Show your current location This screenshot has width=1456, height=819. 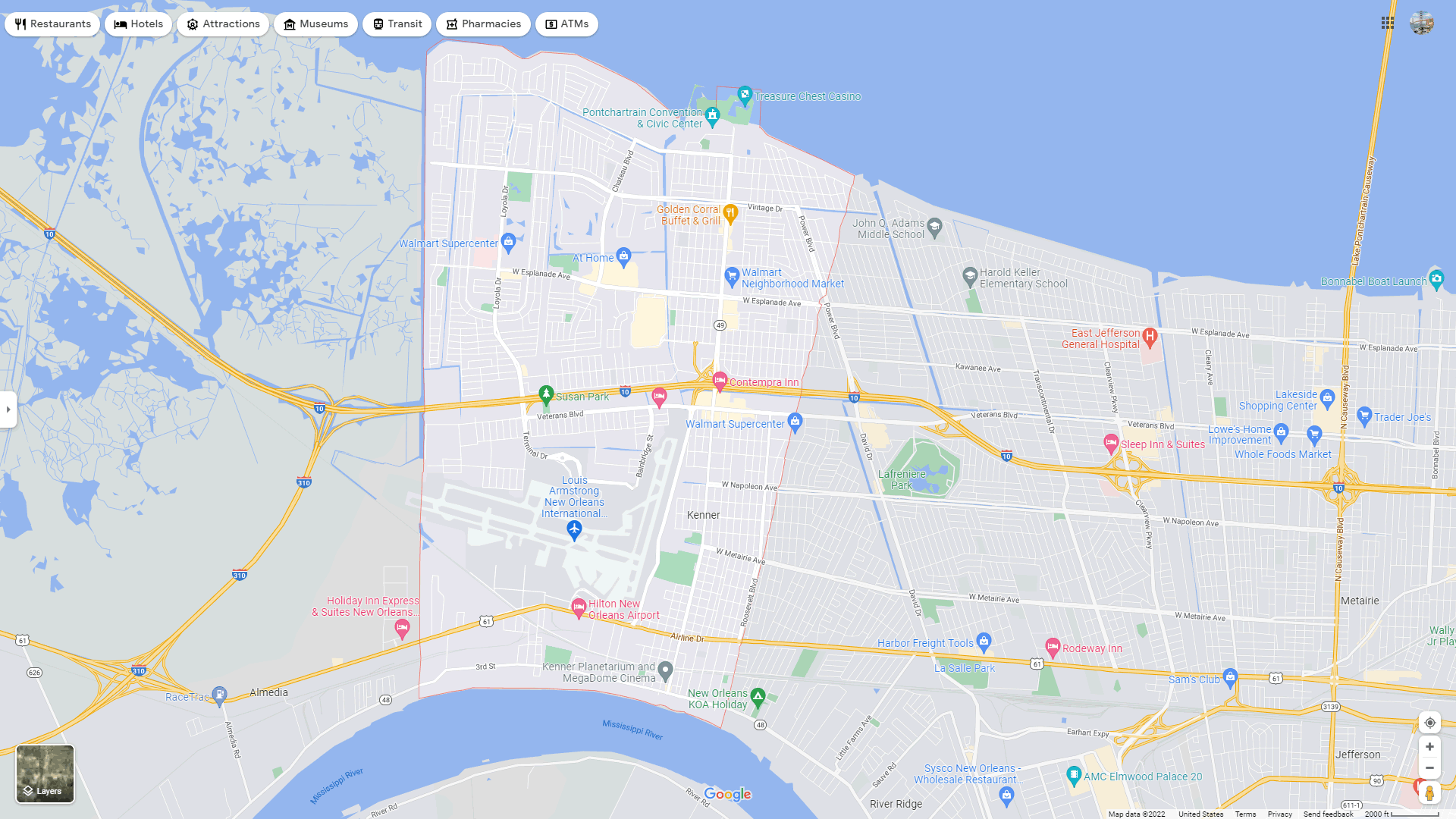[x=1429, y=723]
